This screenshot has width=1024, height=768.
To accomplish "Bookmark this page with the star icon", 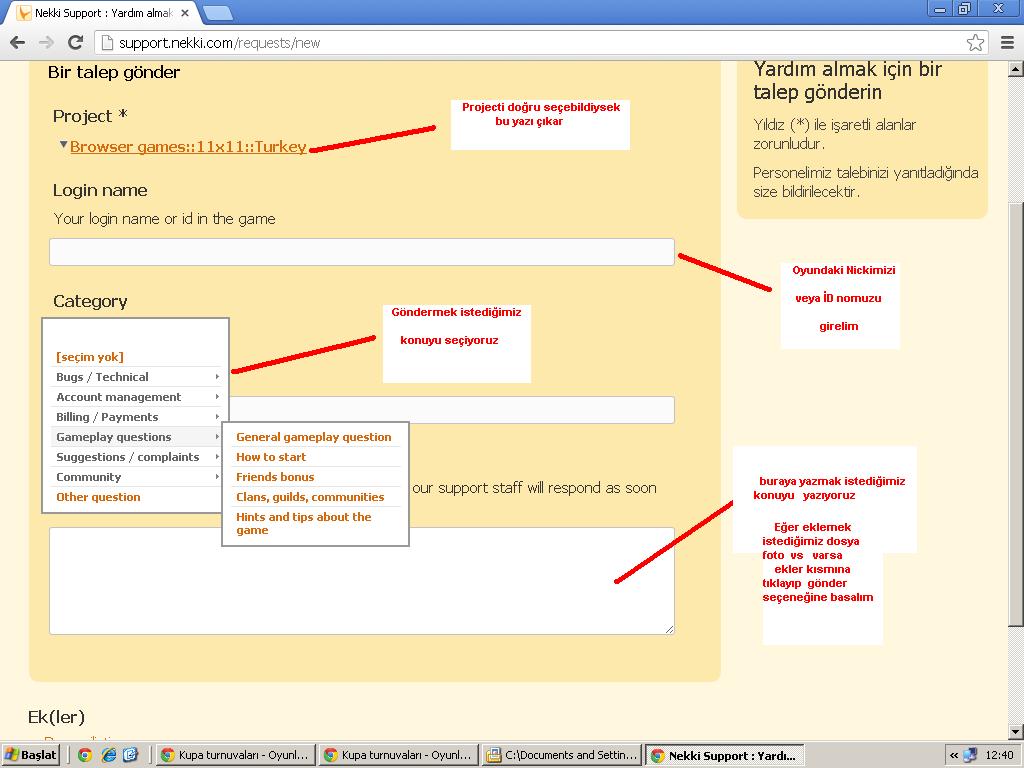I will coord(975,43).
